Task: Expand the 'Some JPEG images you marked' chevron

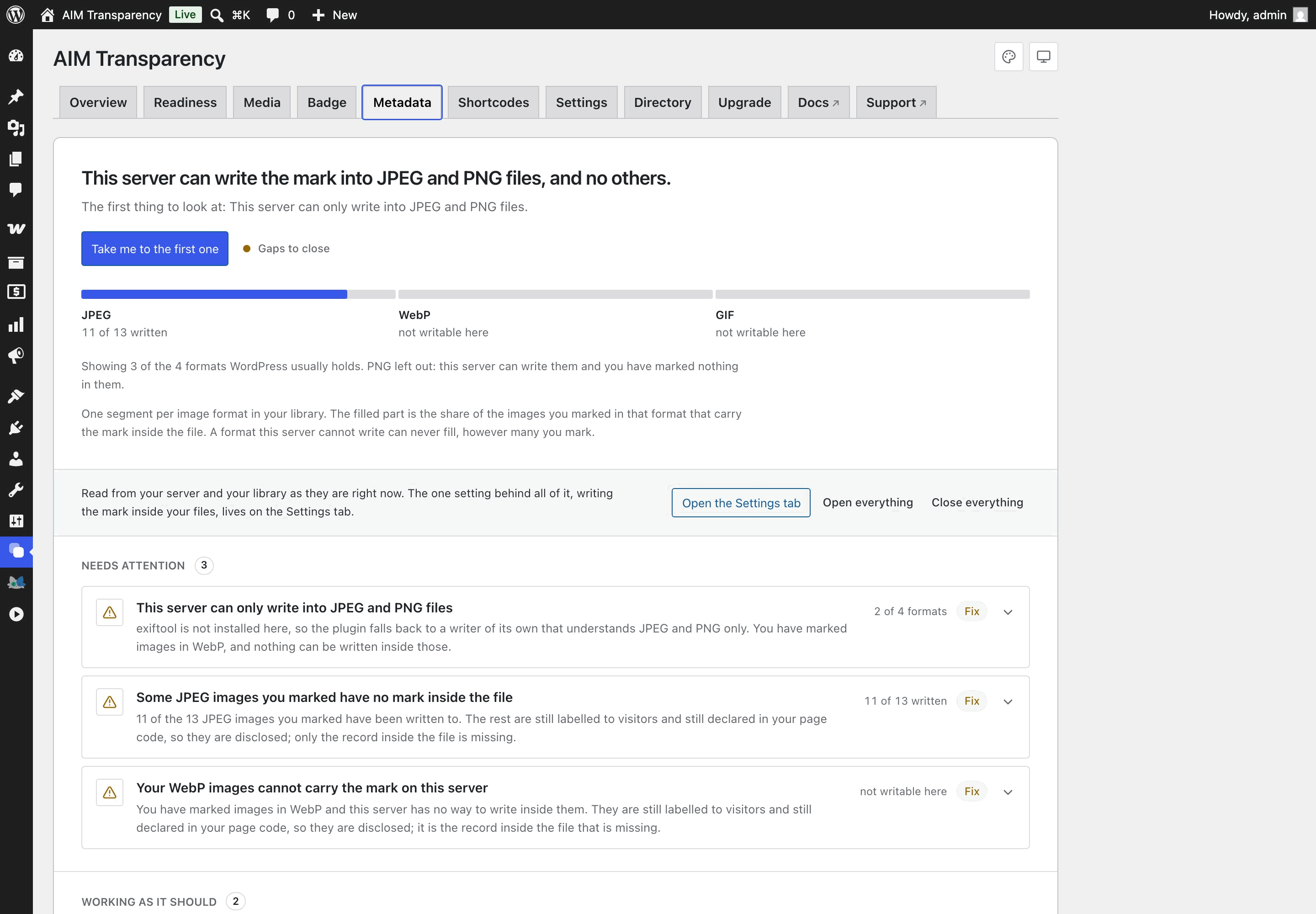Action: tap(1008, 701)
